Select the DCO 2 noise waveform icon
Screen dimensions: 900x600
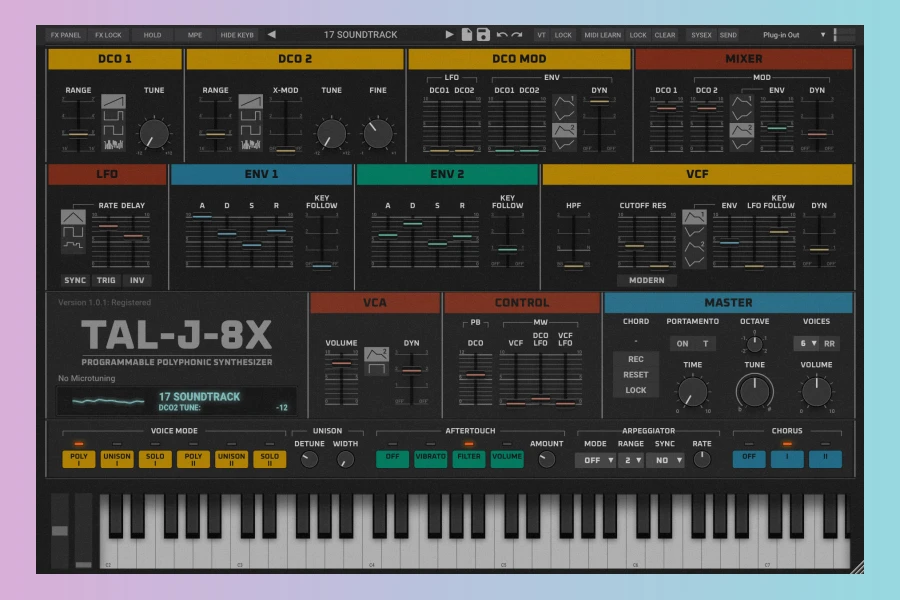tap(251, 145)
